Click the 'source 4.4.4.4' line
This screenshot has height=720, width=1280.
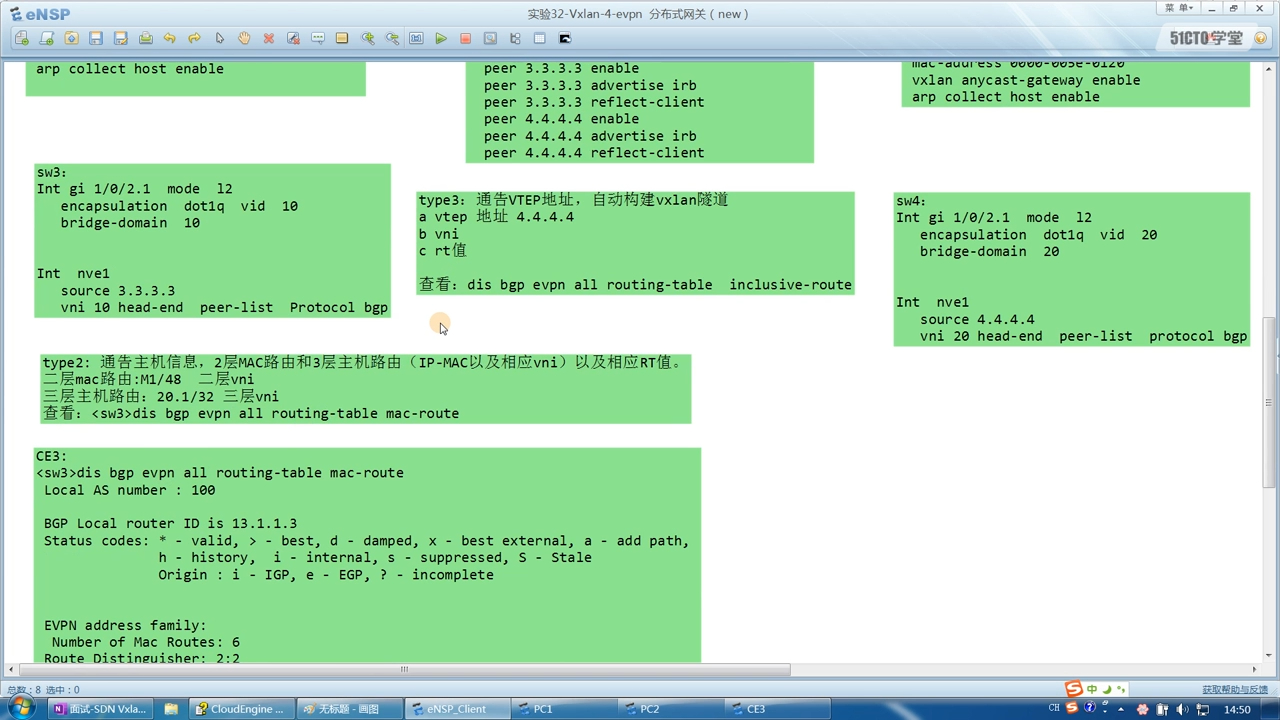[x=978, y=319]
